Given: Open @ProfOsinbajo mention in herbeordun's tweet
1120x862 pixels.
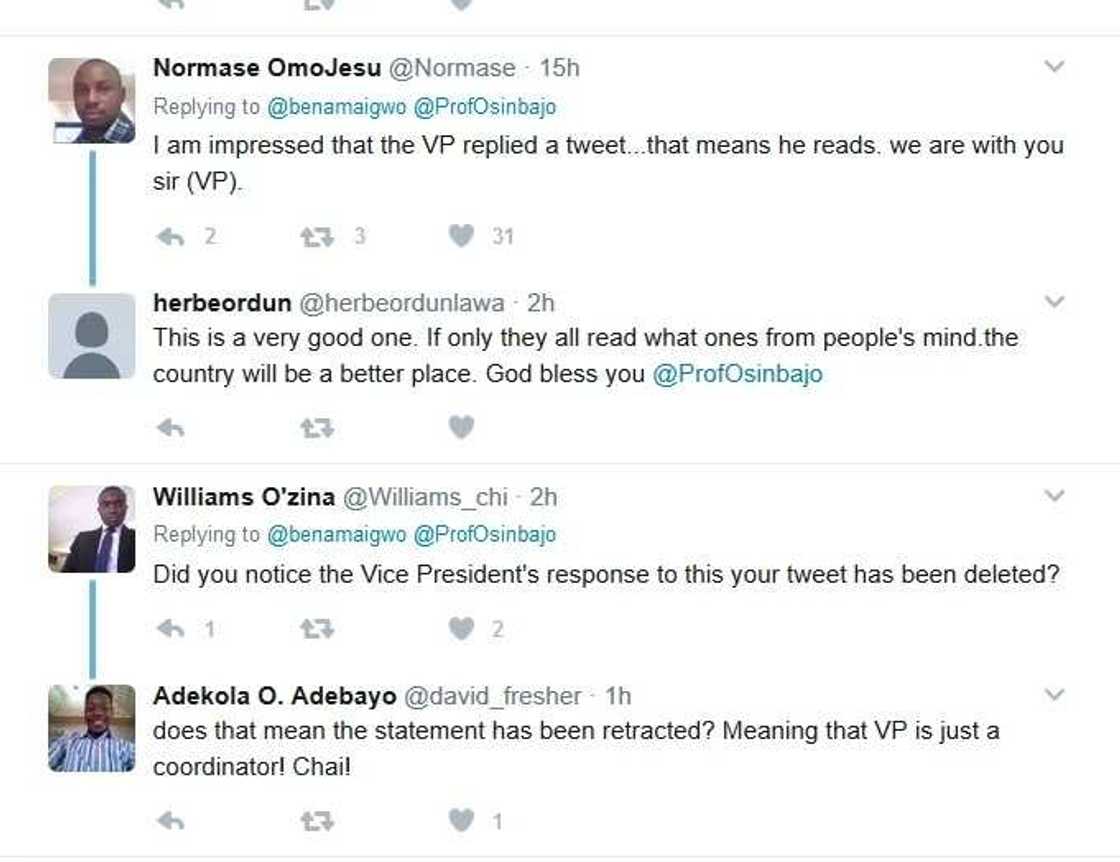Looking at the screenshot, I should pyautogui.click(x=737, y=374).
